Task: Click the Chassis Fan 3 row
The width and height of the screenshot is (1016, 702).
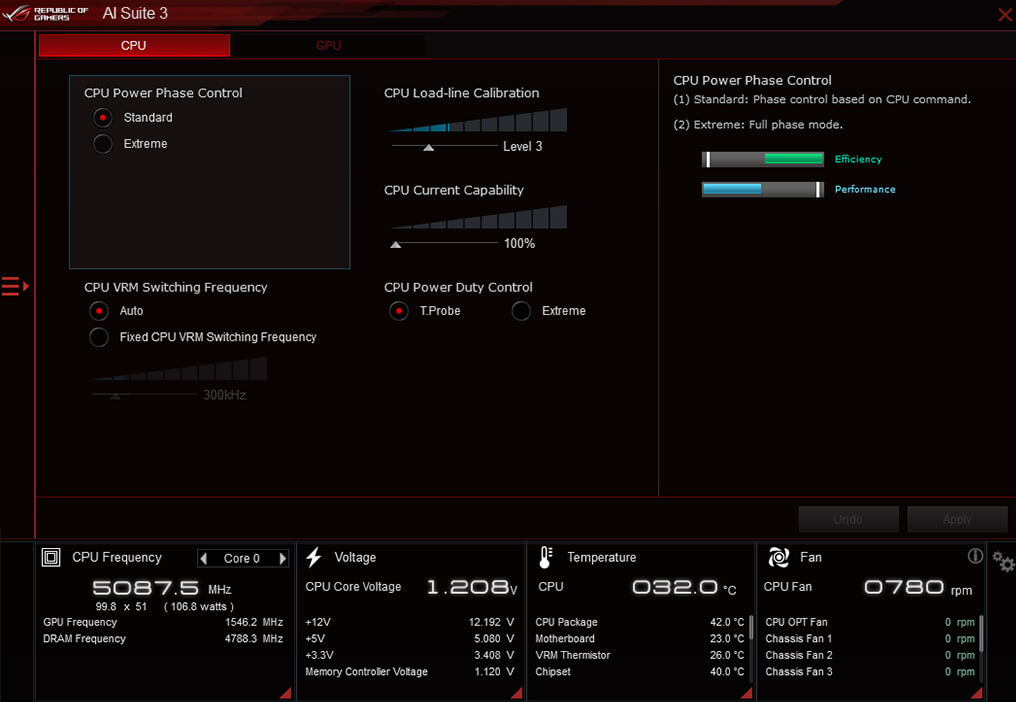Action: (870, 672)
